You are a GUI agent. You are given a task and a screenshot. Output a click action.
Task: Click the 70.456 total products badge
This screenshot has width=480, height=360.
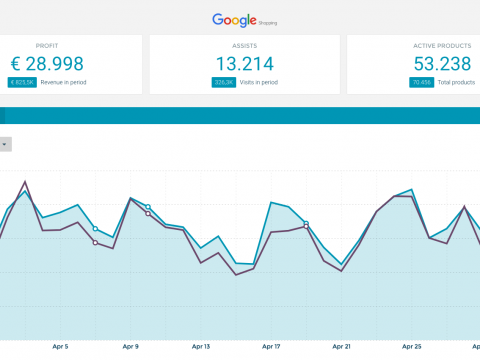[x=421, y=82]
